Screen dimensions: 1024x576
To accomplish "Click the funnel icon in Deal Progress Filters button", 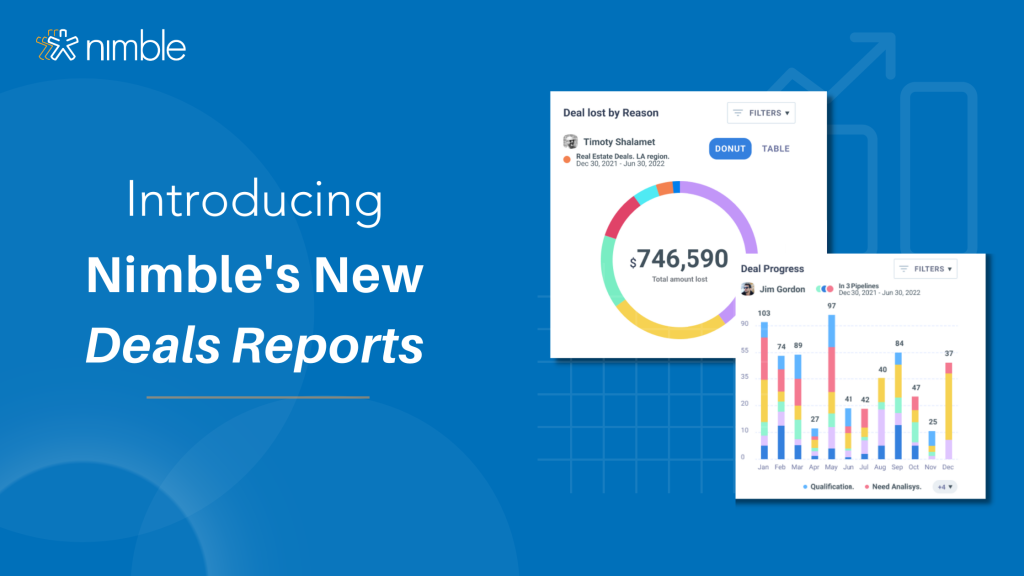I will click(904, 269).
